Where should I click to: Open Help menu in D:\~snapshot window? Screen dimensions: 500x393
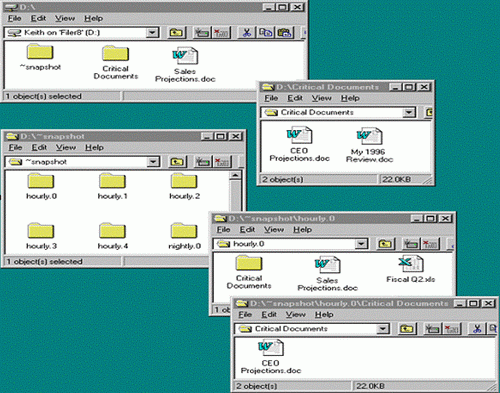click(94, 147)
